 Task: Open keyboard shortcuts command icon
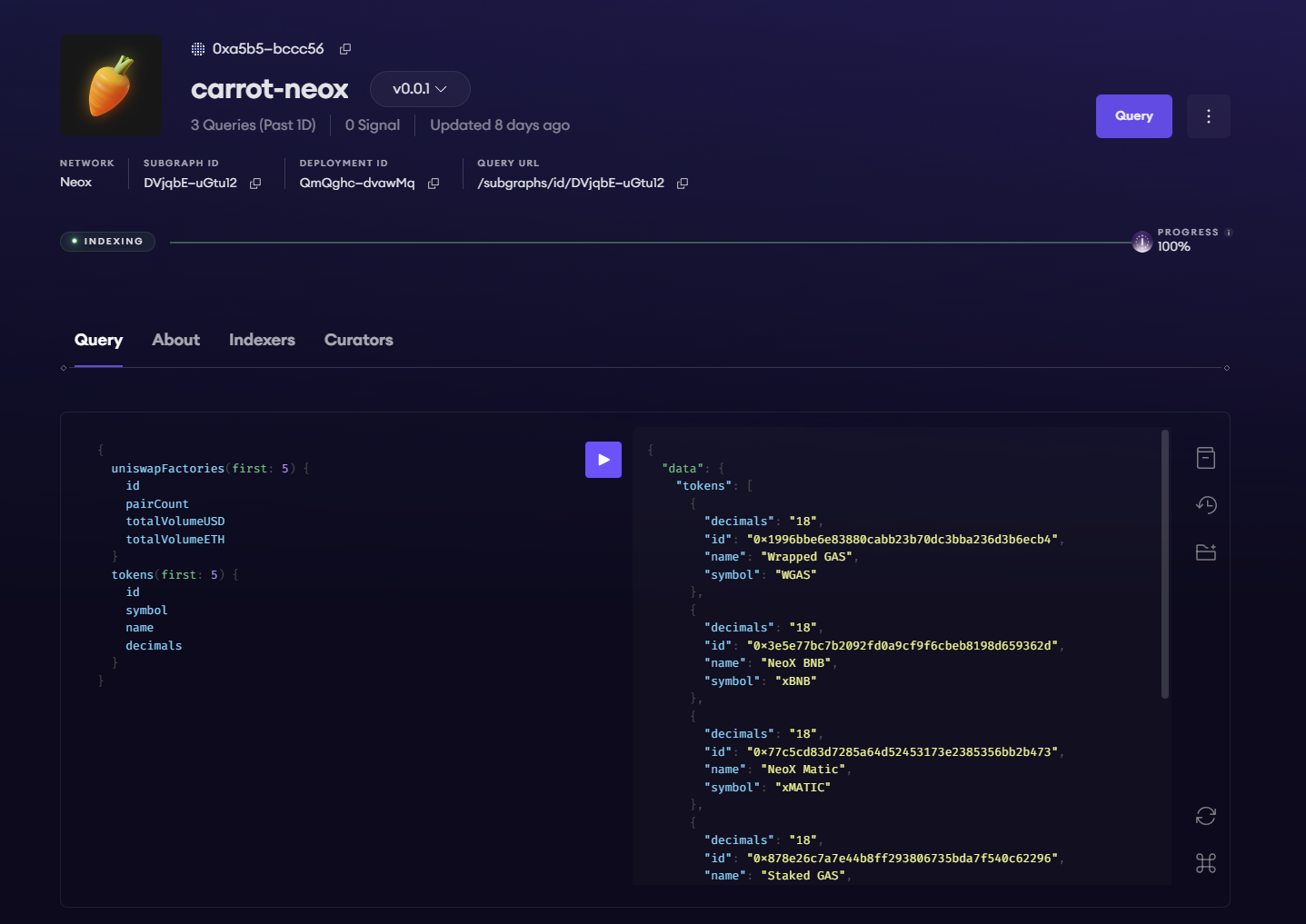click(x=1206, y=863)
